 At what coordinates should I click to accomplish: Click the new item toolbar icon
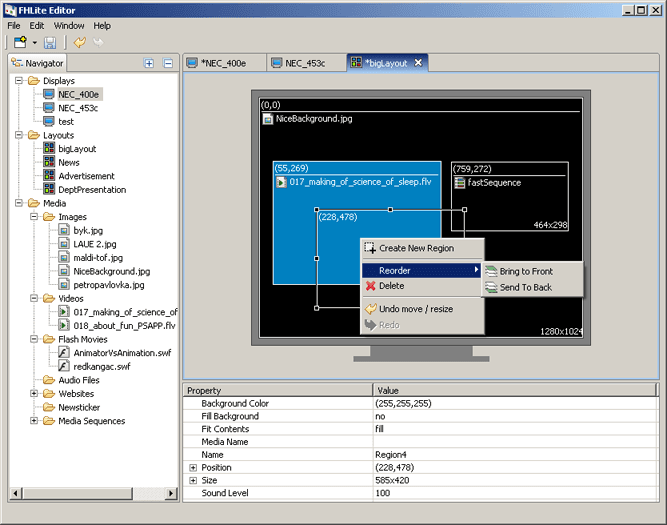click(20, 43)
